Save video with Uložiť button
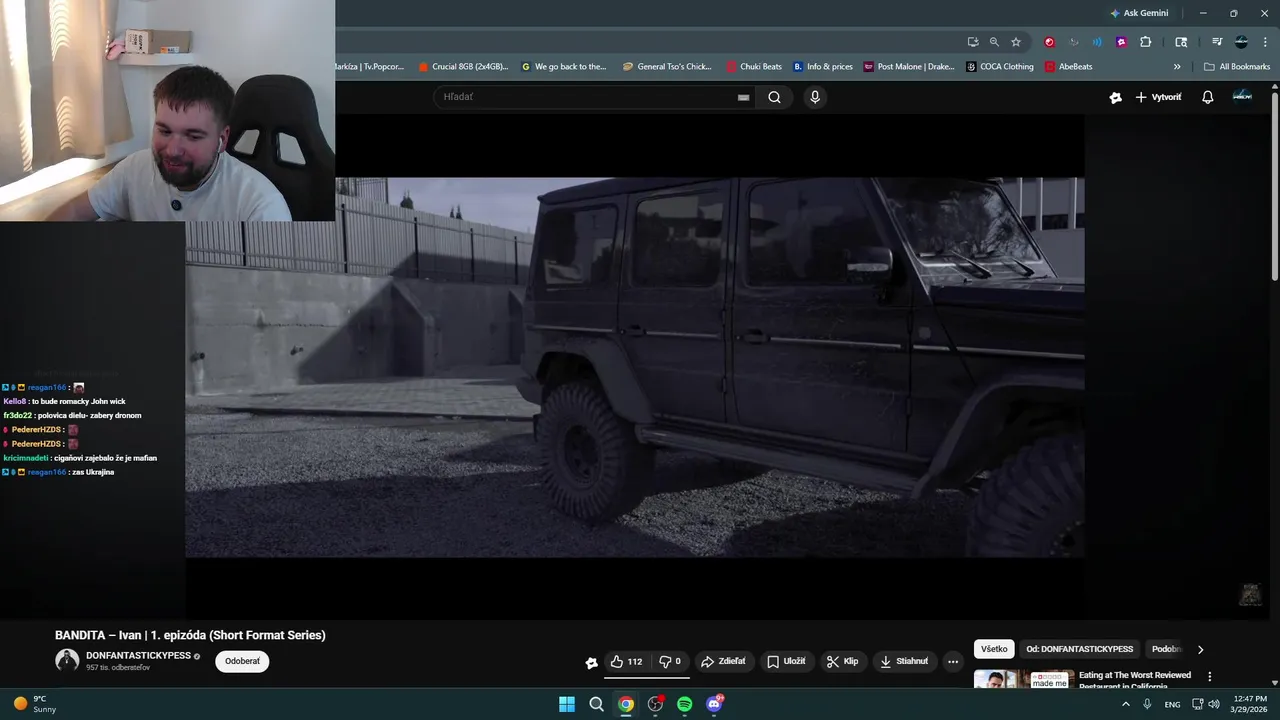 (786, 661)
